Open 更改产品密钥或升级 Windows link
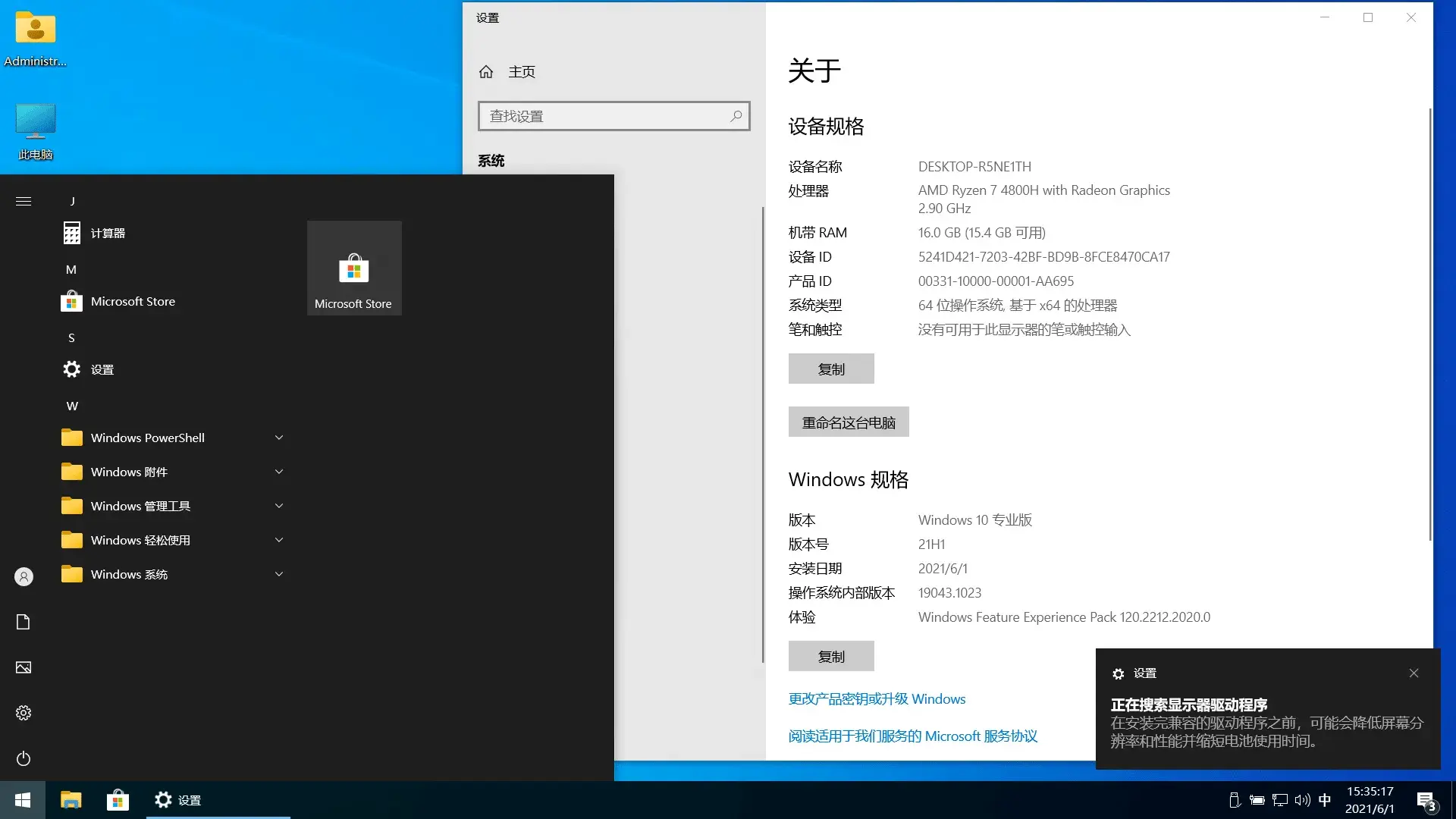 (x=877, y=698)
